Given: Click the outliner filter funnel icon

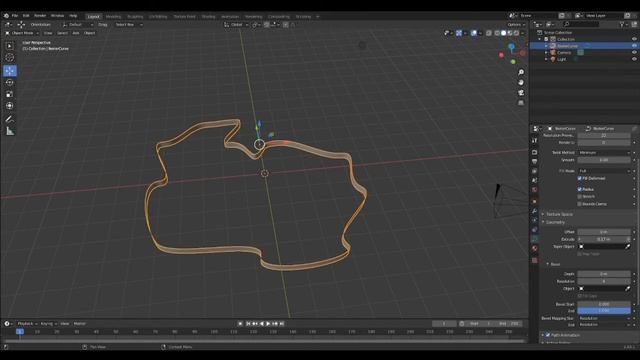Looking at the screenshot, I should point(622,24).
